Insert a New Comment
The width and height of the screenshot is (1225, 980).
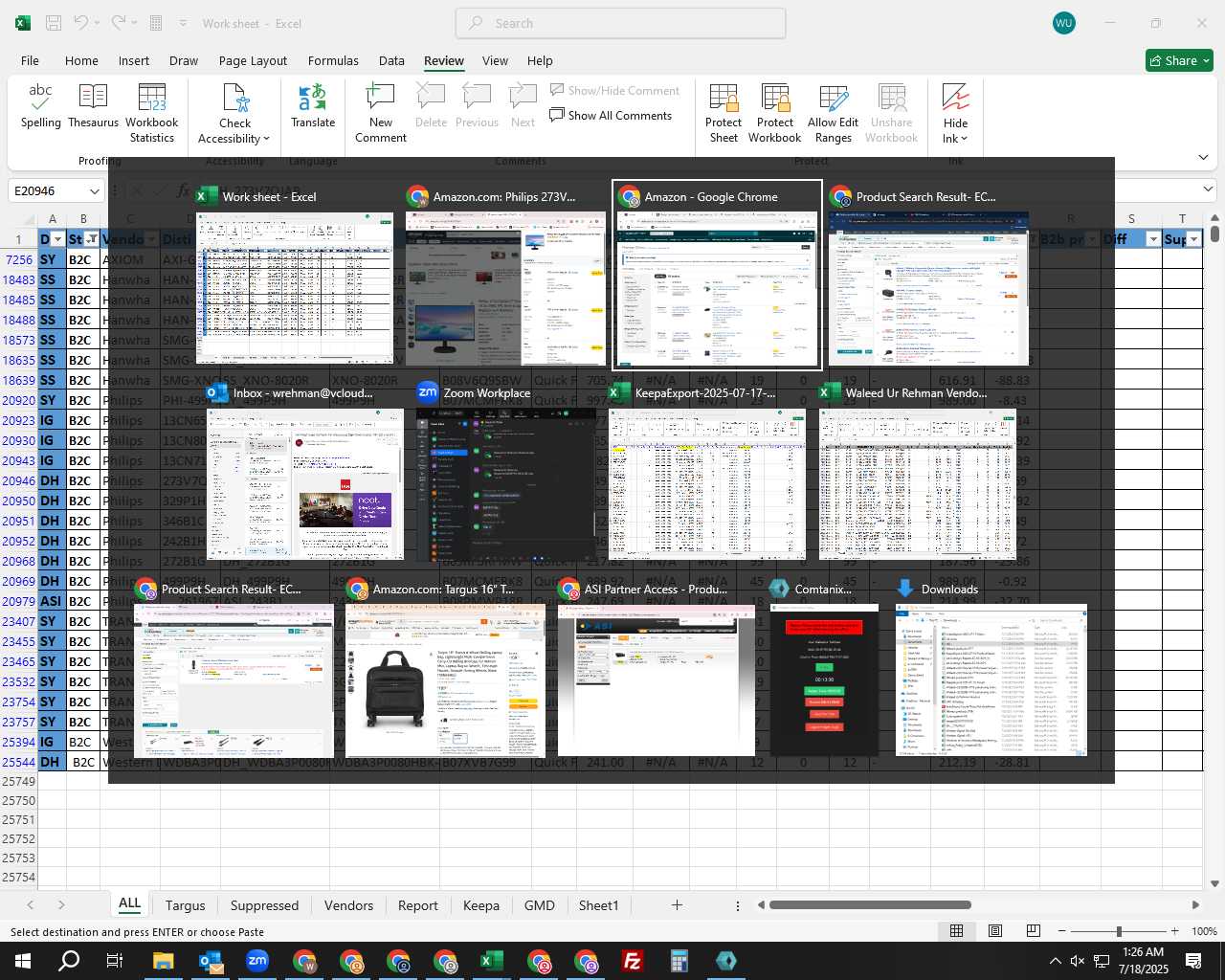coord(381,113)
